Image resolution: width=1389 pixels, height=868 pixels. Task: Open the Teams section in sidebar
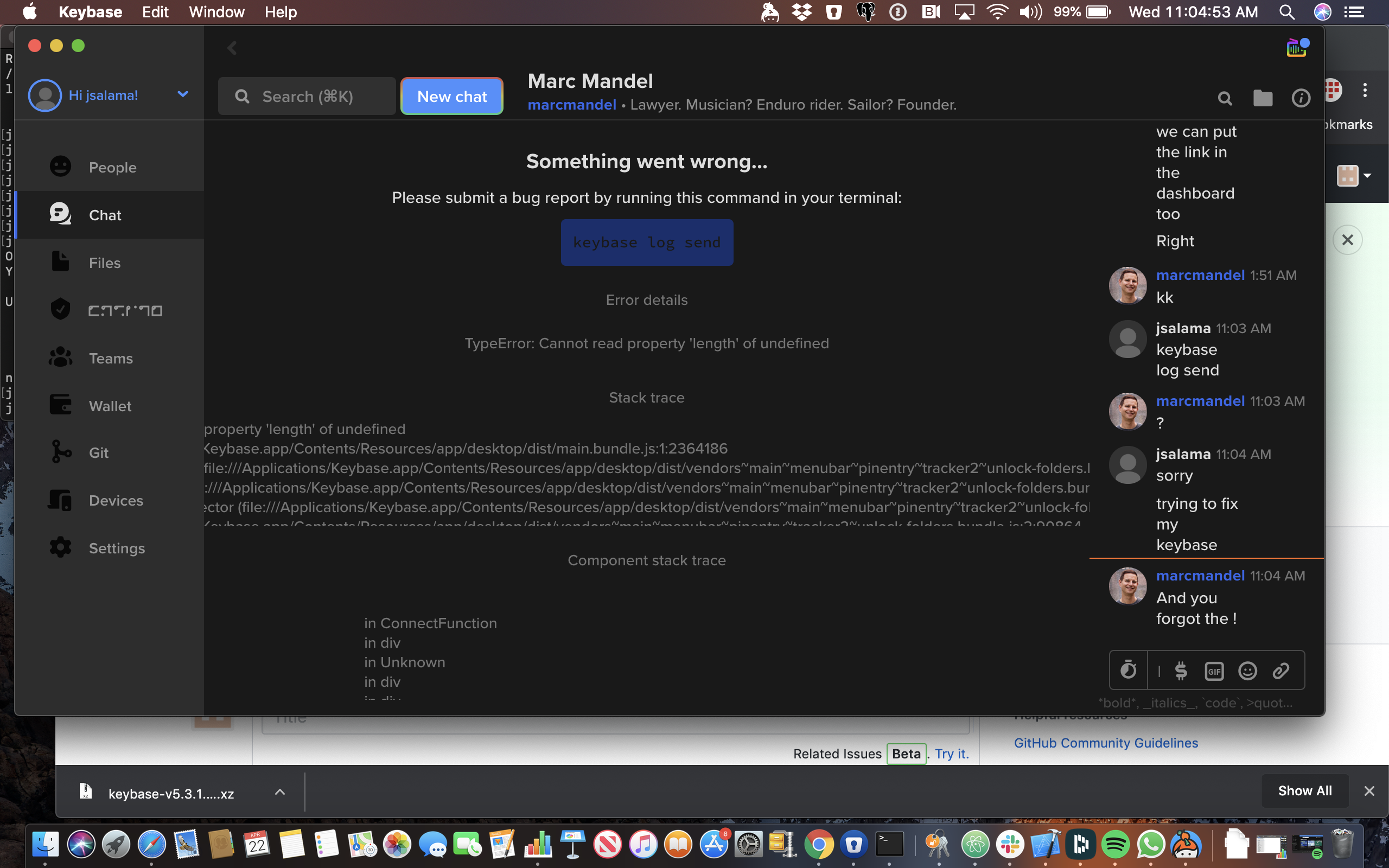(x=109, y=358)
